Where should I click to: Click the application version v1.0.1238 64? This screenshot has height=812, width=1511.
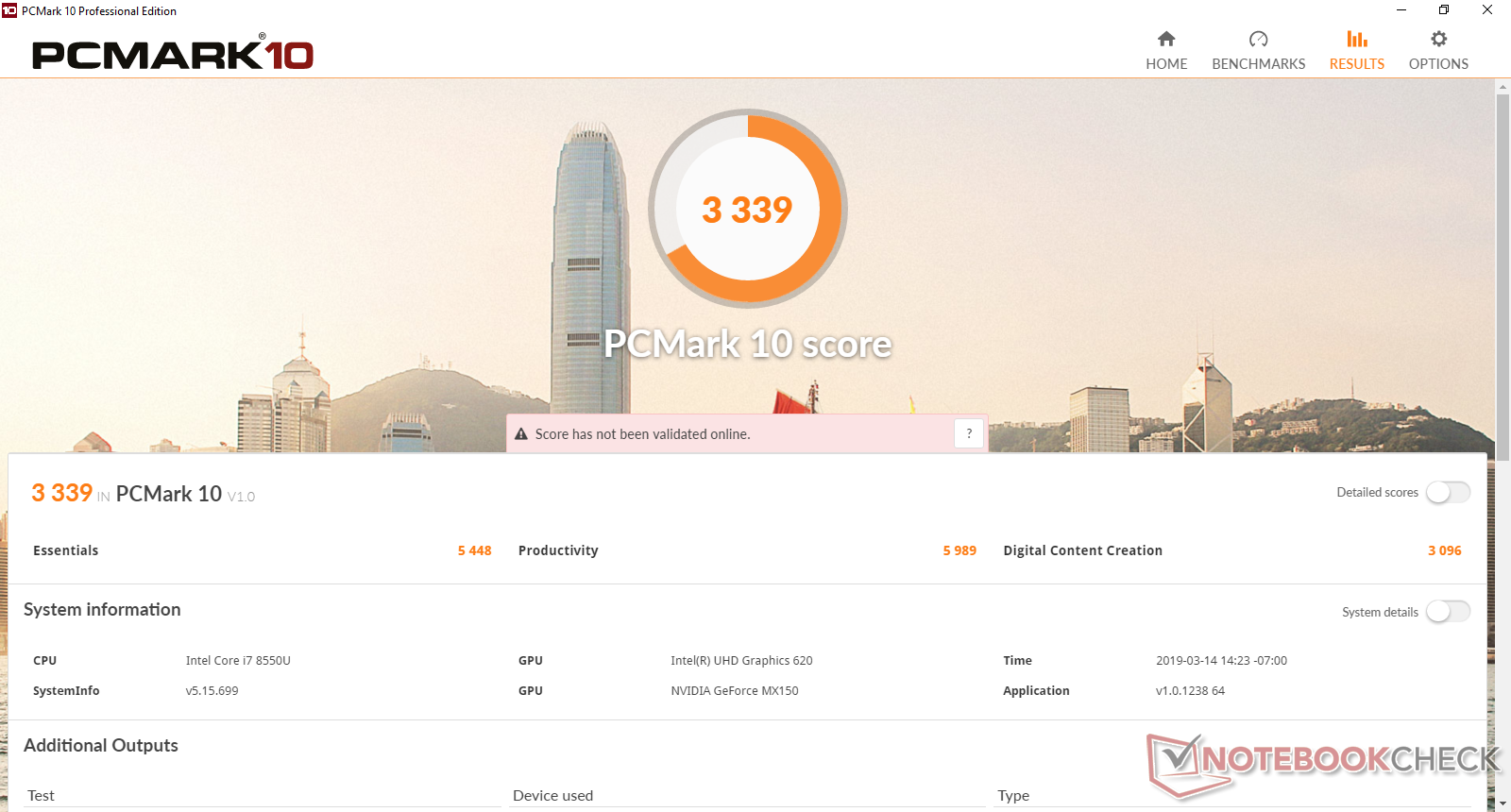point(1190,691)
